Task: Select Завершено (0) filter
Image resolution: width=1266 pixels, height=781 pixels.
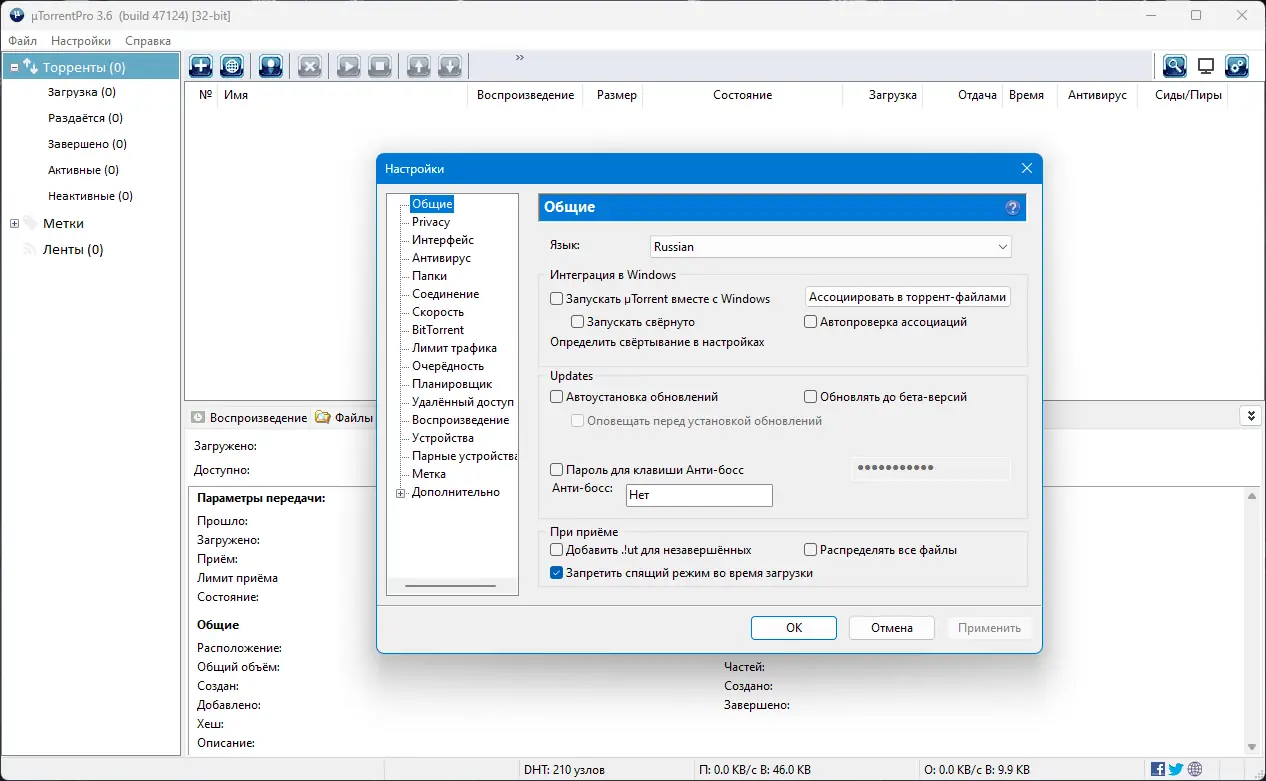Action: 87,144
